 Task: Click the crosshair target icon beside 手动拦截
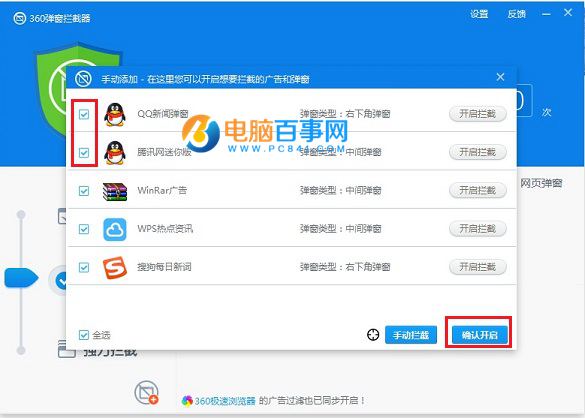coord(373,335)
